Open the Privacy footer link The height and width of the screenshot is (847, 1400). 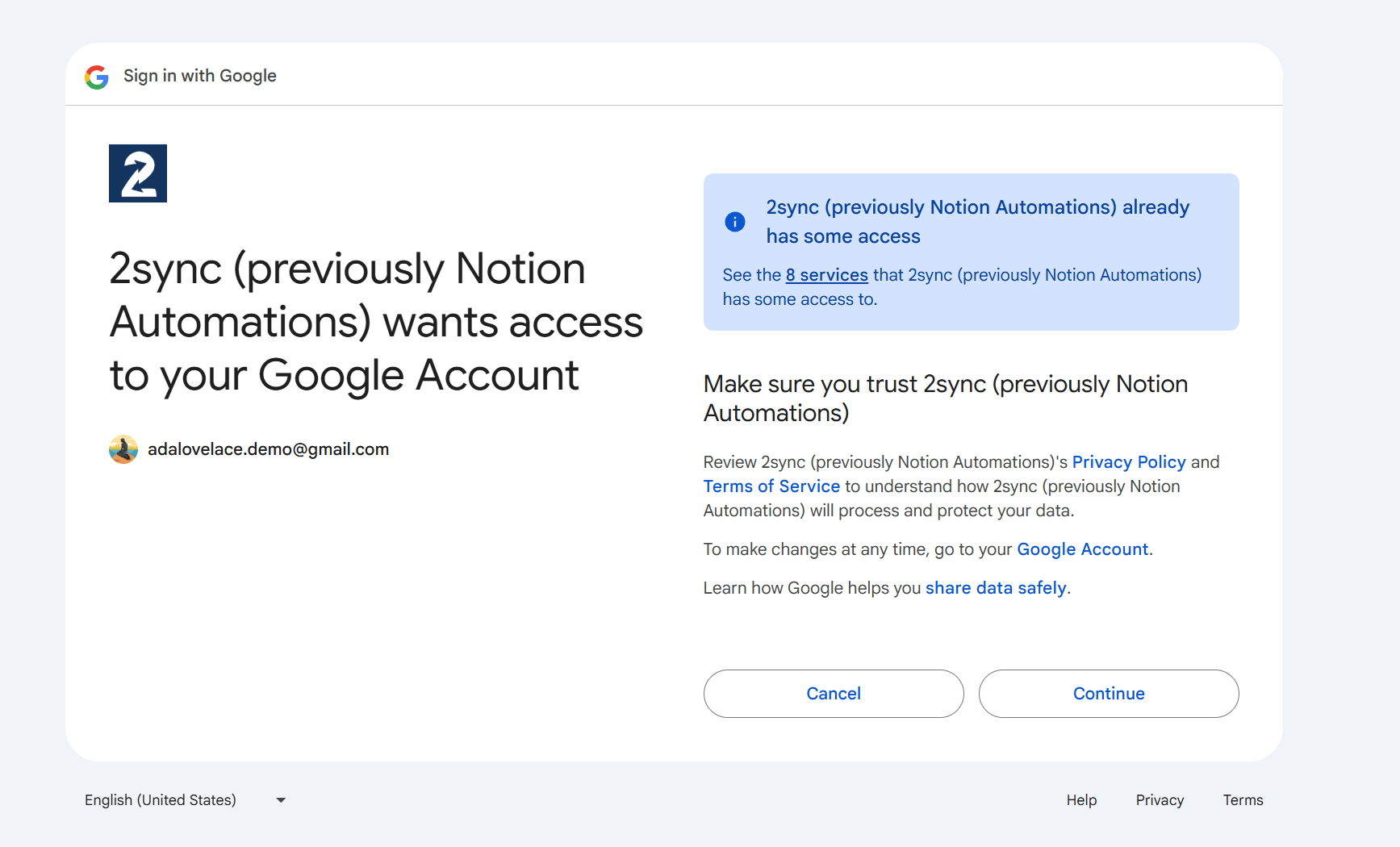[1160, 800]
